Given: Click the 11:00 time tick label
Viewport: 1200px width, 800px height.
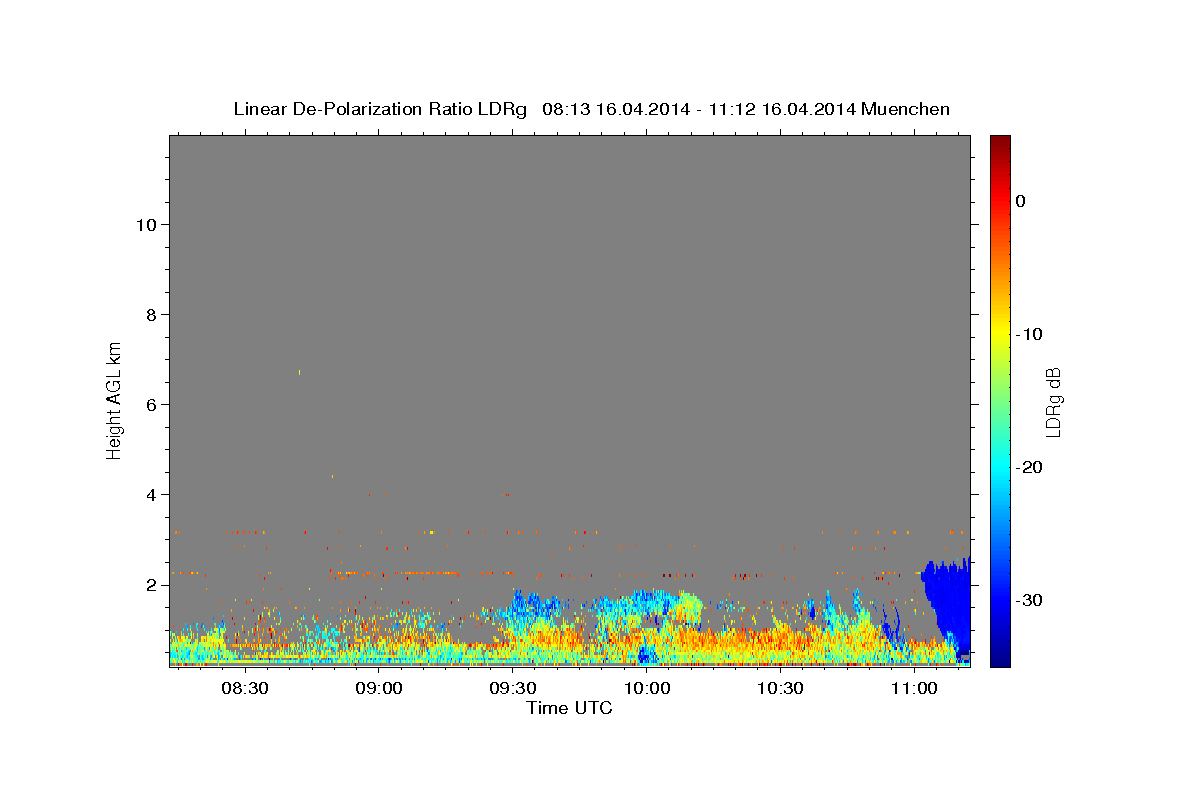Looking at the screenshot, I should coord(914,688).
